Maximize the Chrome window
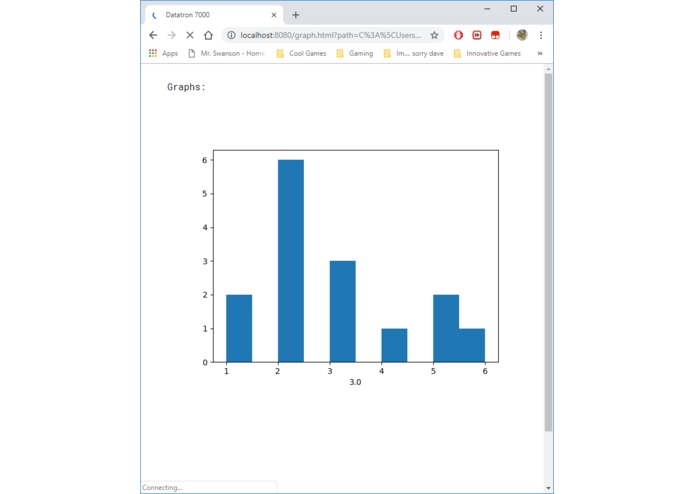Image resolution: width=695 pixels, height=494 pixels. pos(514,9)
